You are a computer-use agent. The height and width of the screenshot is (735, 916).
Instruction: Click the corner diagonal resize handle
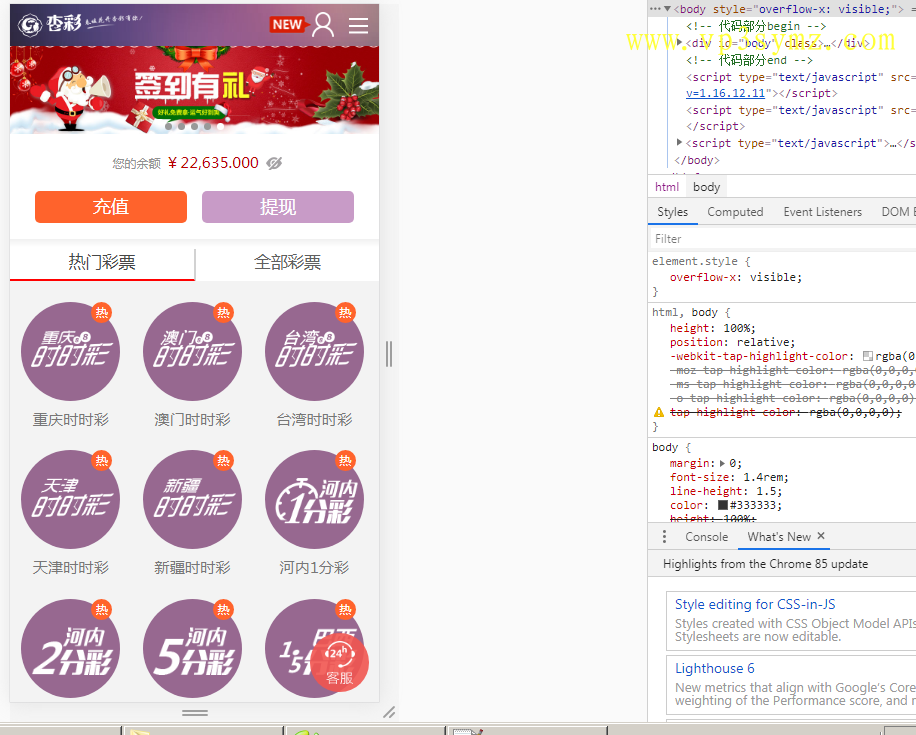(x=389, y=712)
